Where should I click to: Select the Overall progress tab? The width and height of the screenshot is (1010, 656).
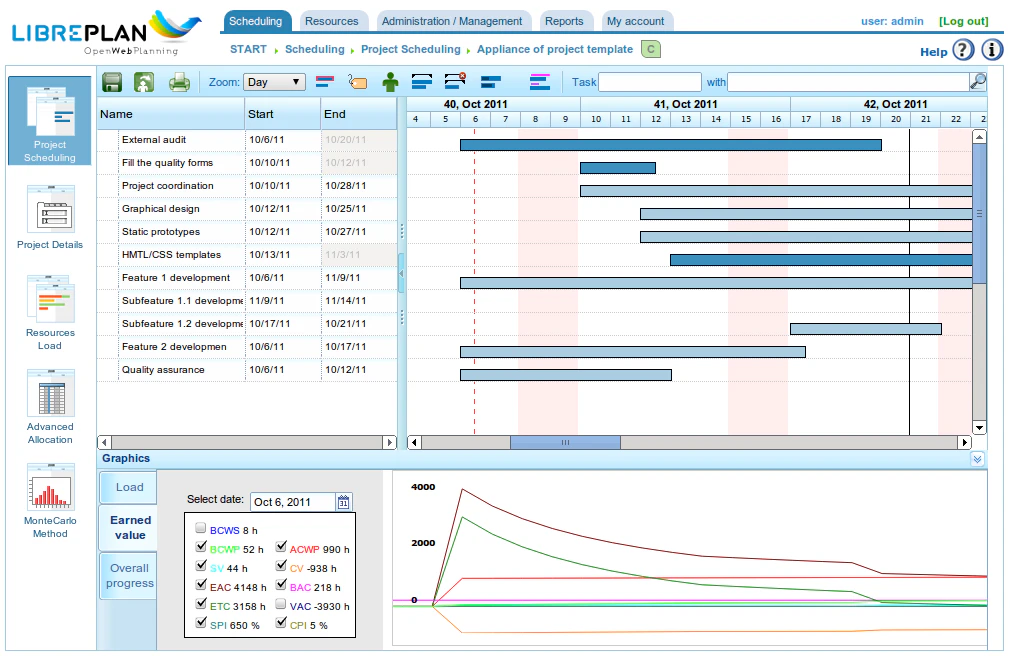click(x=129, y=575)
